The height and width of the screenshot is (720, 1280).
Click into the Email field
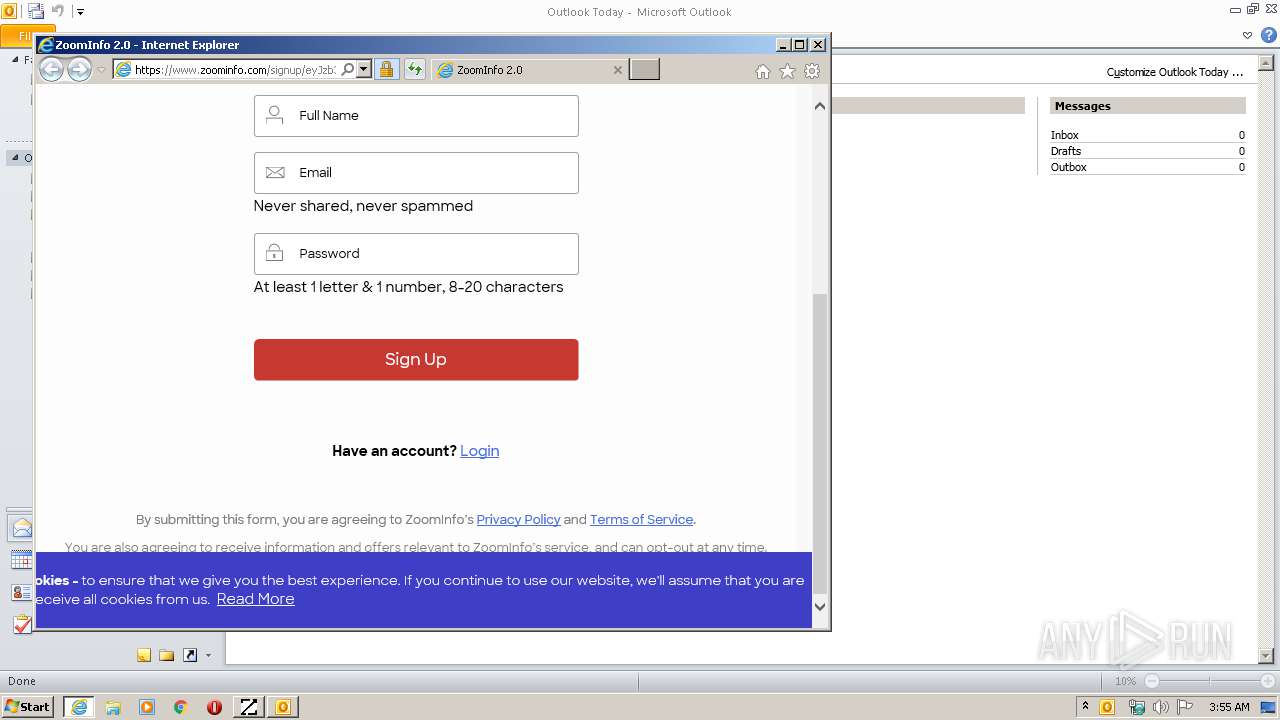coord(416,173)
